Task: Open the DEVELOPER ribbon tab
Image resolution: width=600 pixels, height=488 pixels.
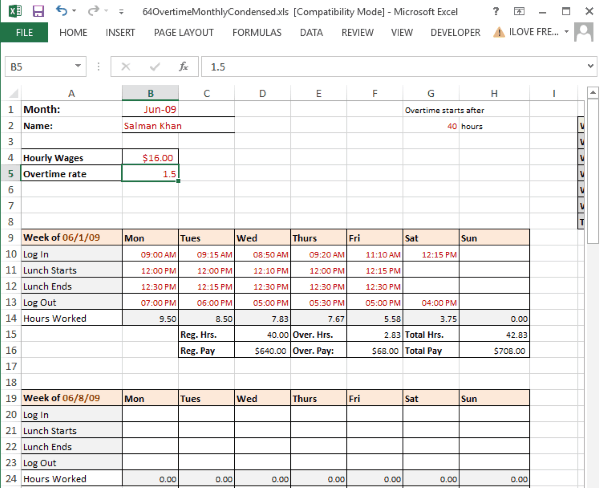Action: 455,32
